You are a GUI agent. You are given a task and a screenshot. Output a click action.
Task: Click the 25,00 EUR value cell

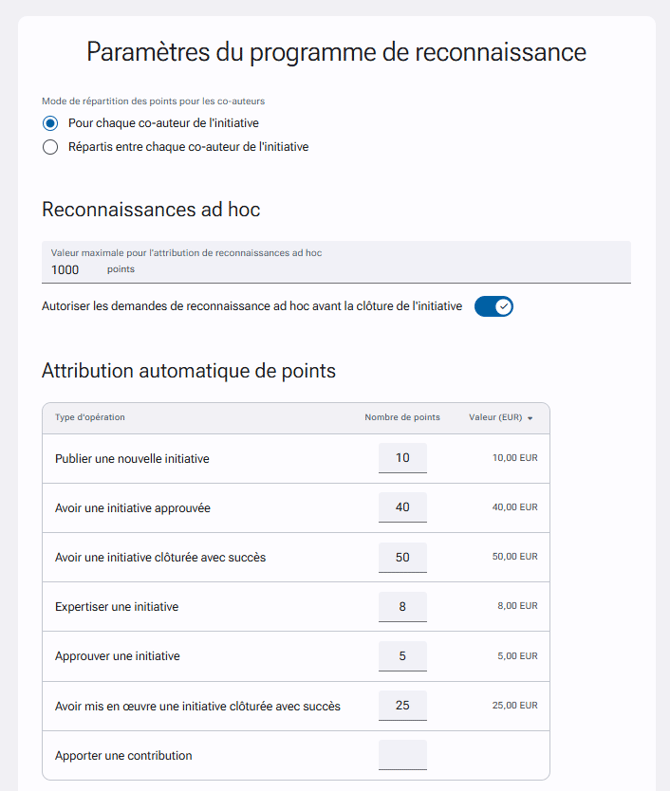coord(515,706)
